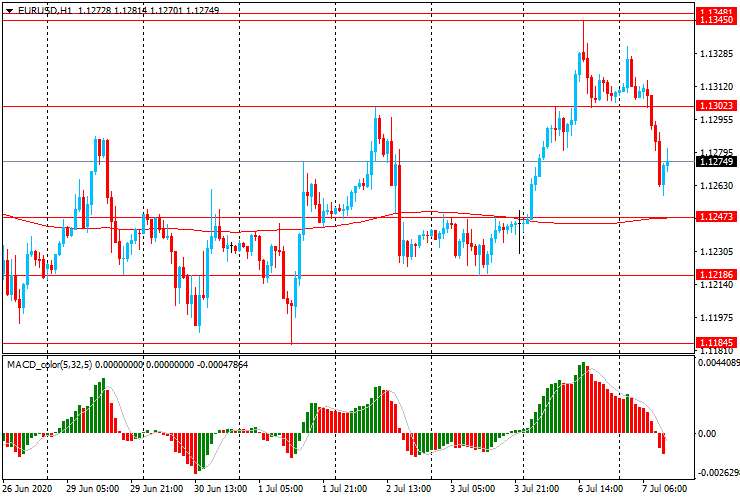Click the 1.13120 price scale value
This screenshot has height=500, width=740.
716,86
